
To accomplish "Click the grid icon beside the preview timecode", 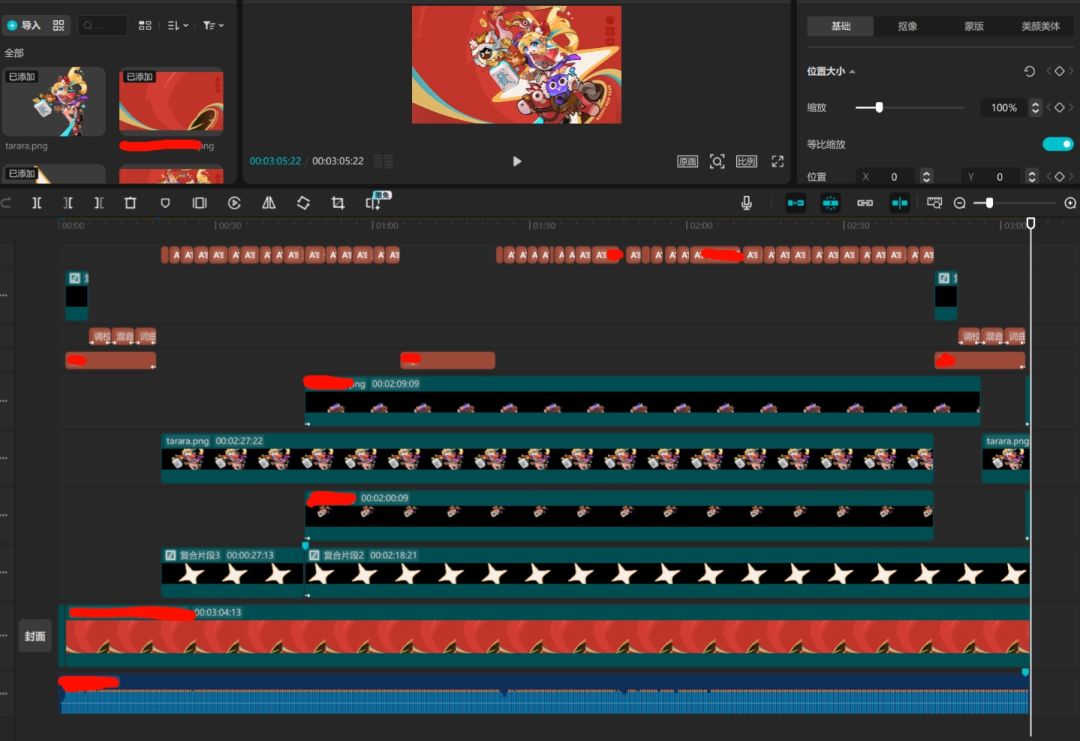I will (383, 161).
